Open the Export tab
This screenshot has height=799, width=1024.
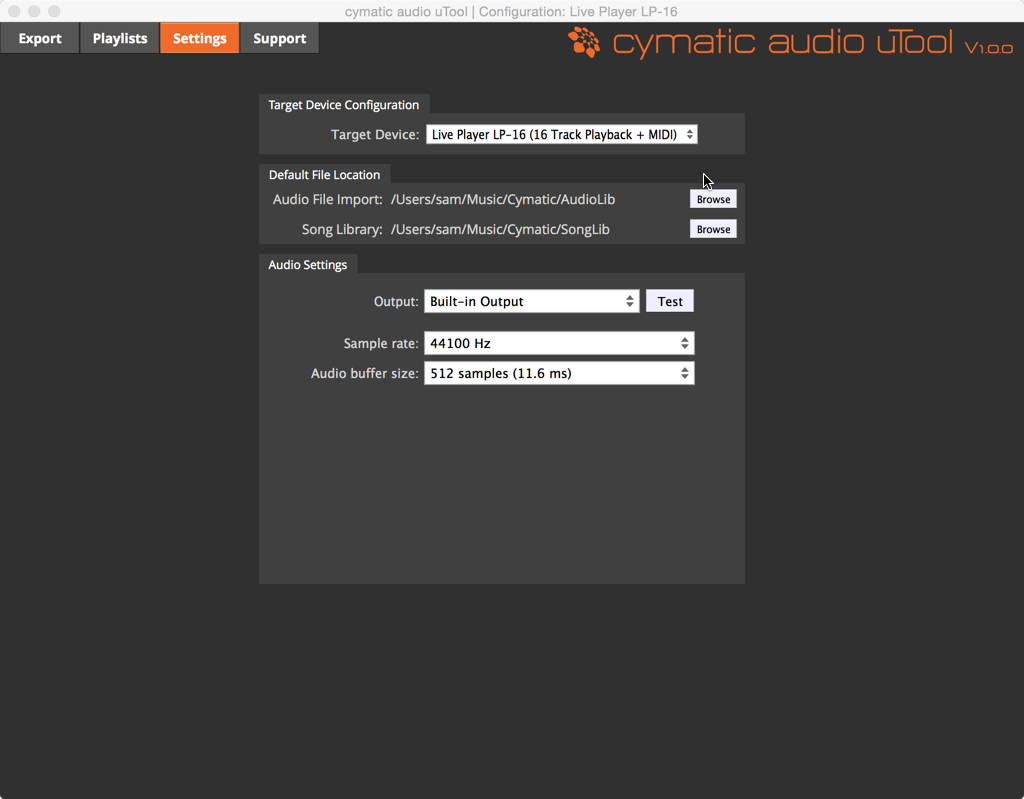(40, 38)
